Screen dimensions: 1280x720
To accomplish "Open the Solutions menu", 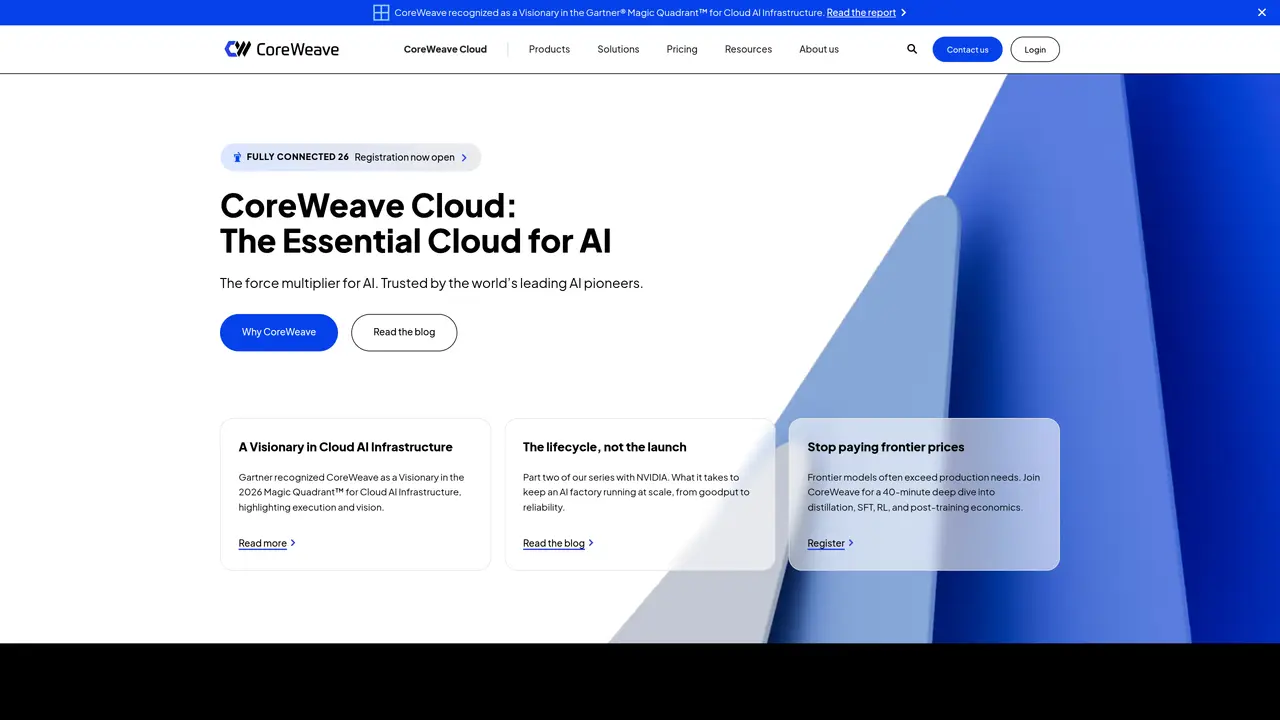I will (618, 49).
